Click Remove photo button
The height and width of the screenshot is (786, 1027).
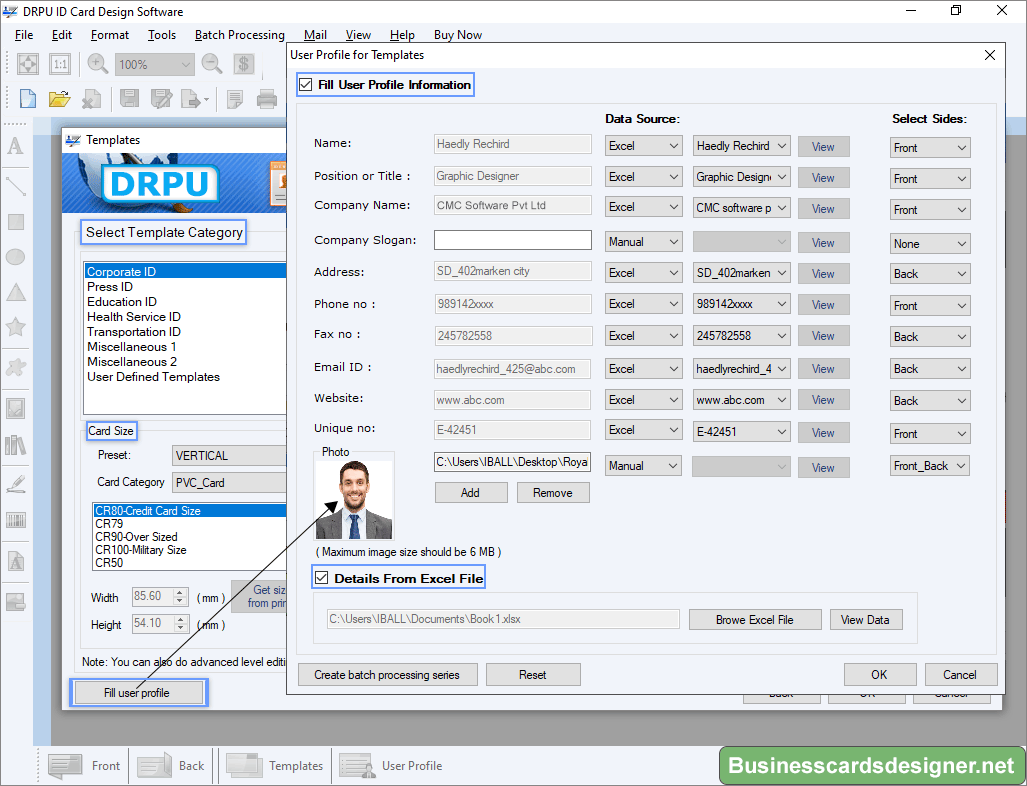click(x=552, y=493)
